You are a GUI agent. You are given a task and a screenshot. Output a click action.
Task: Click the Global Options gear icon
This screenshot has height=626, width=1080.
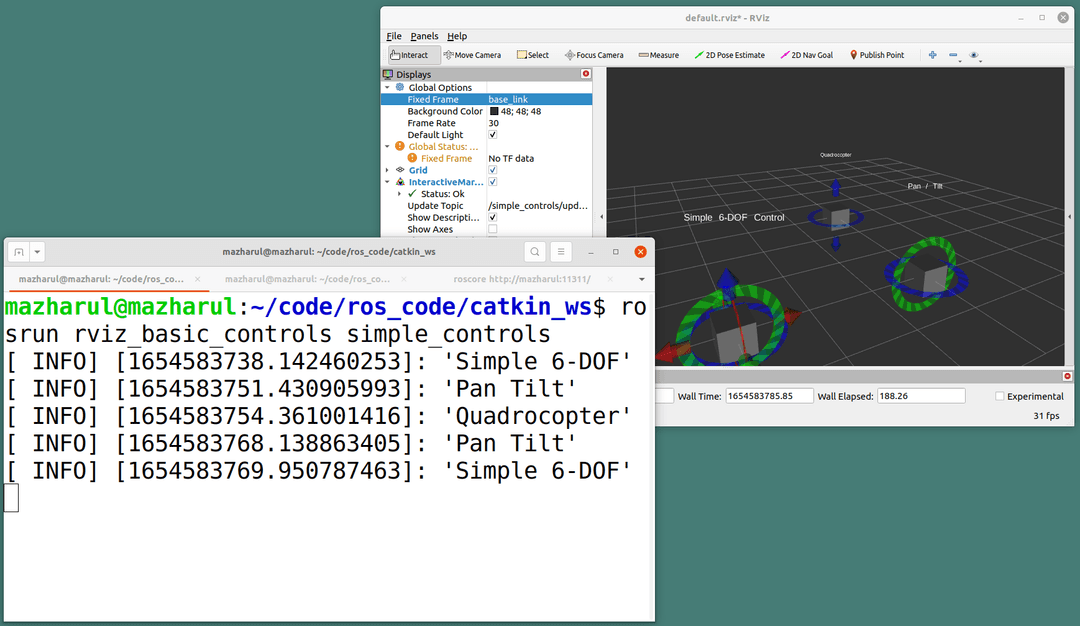399,87
